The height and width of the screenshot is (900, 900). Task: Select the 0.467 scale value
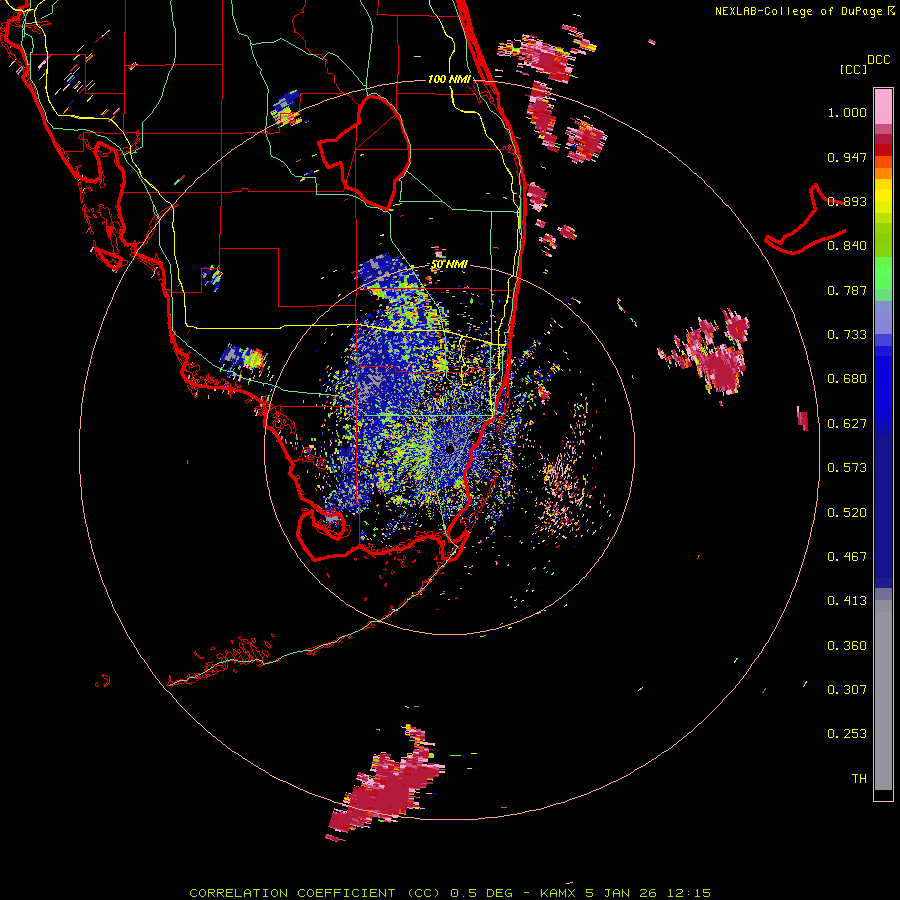[x=847, y=557]
